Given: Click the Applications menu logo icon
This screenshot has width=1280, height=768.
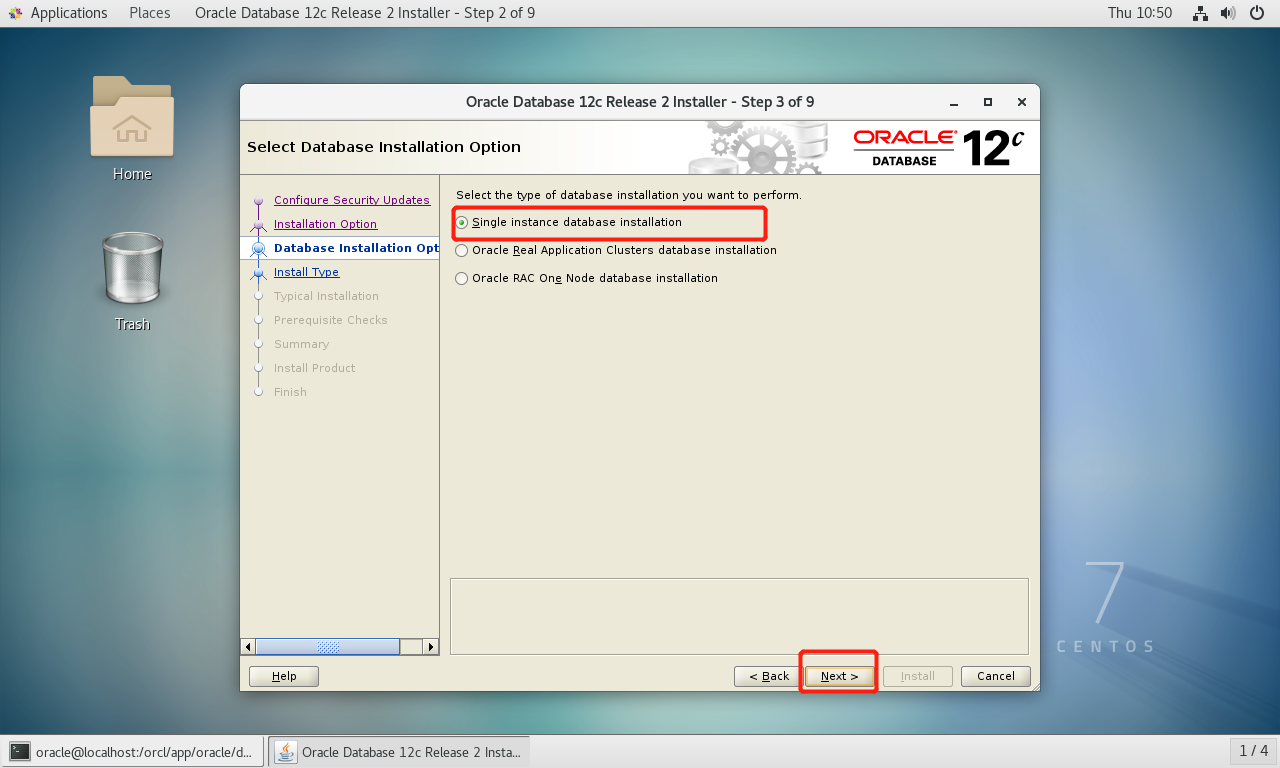Looking at the screenshot, I should pyautogui.click(x=15, y=13).
